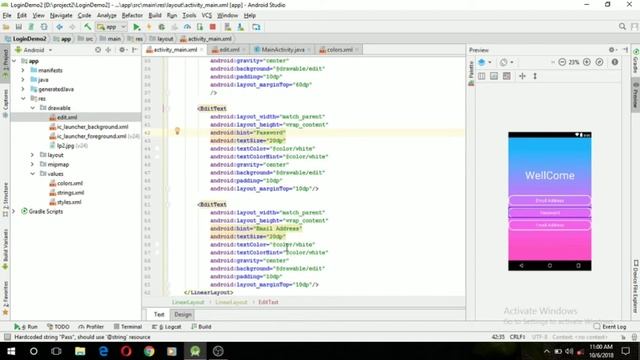This screenshot has width=640, height=360.
Task: Click the Make Project hammer icon
Action: pos(87,27)
